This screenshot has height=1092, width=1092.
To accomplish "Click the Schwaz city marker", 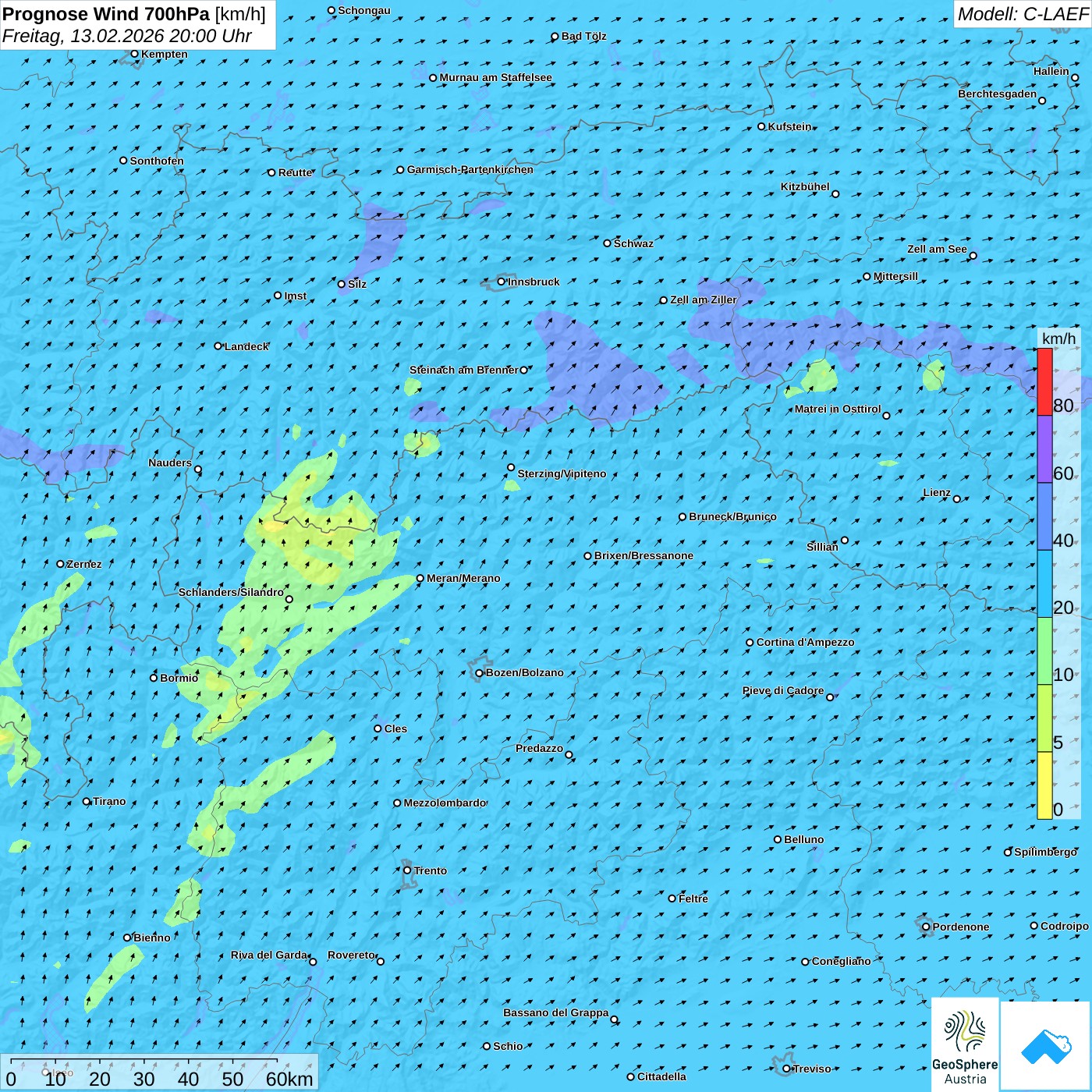I will 608,243.
